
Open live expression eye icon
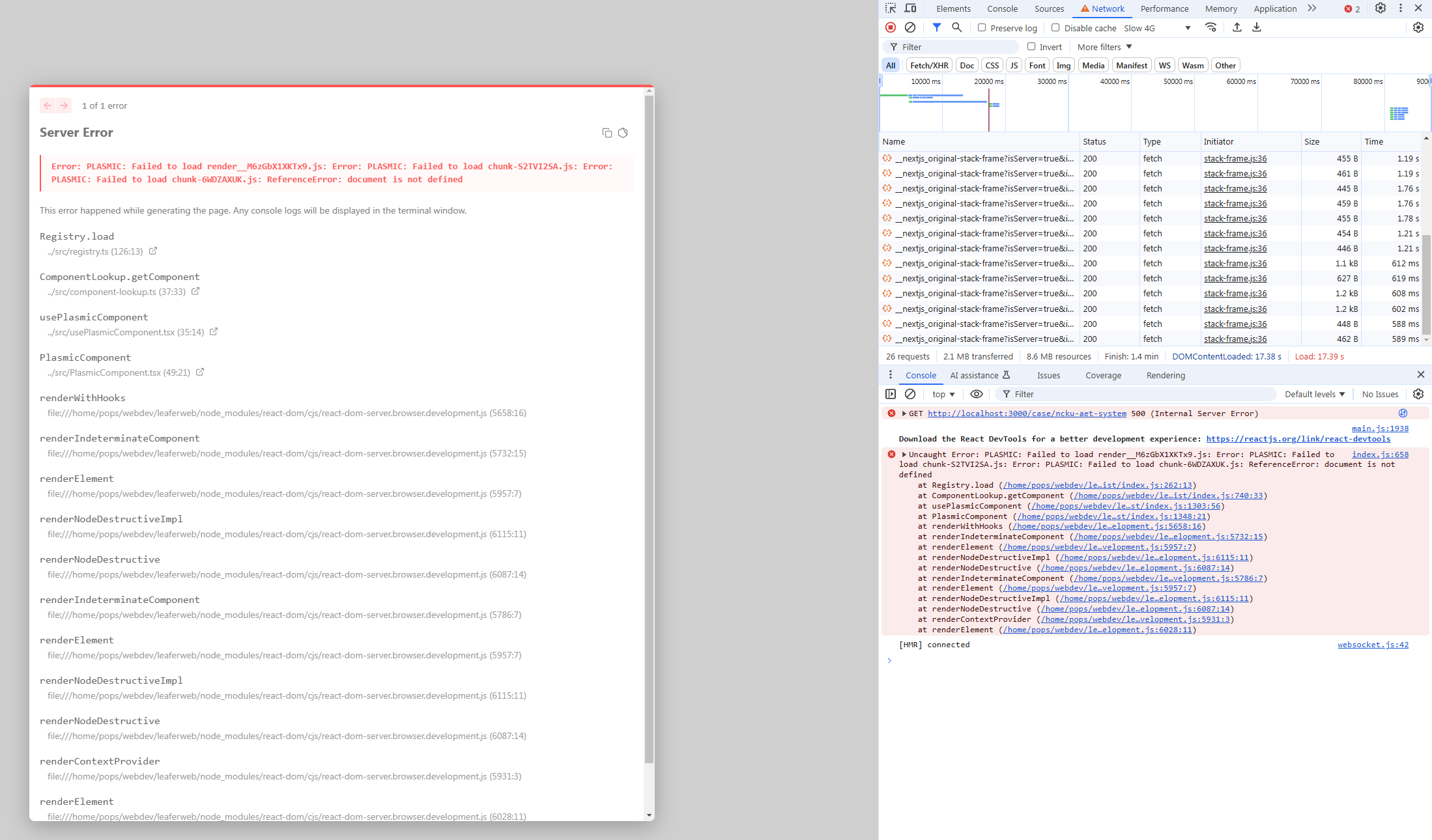coord(976,394)
